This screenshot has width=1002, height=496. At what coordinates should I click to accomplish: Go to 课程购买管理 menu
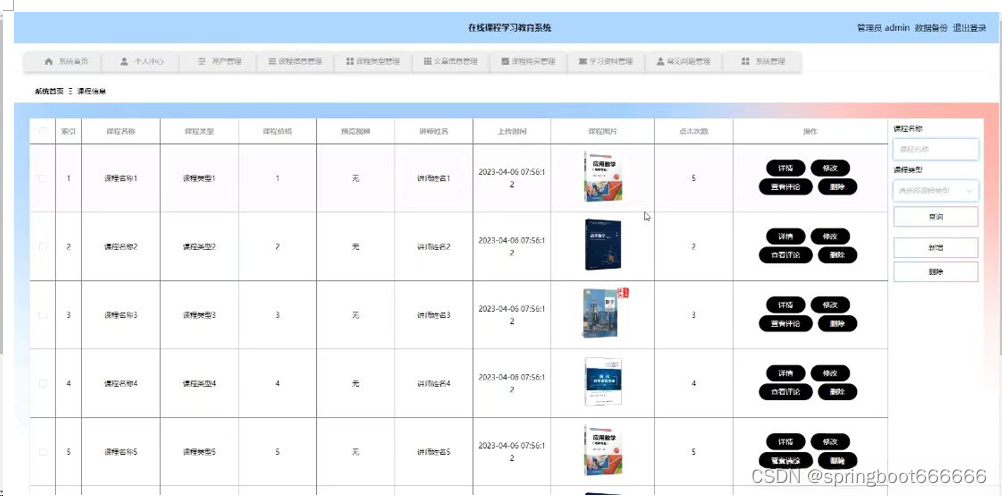click(528, 62)
